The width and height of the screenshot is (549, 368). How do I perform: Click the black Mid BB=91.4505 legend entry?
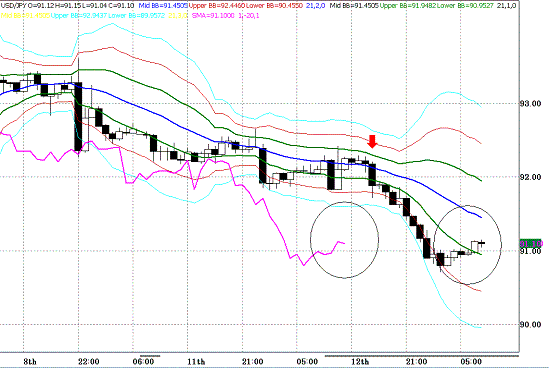354,6
